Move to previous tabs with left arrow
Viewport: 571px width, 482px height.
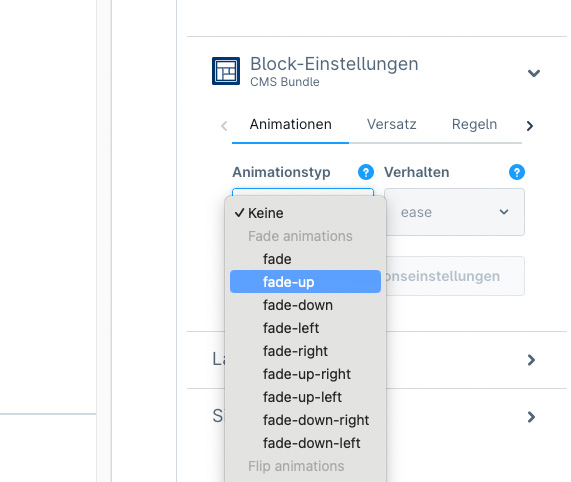(224, 126)
